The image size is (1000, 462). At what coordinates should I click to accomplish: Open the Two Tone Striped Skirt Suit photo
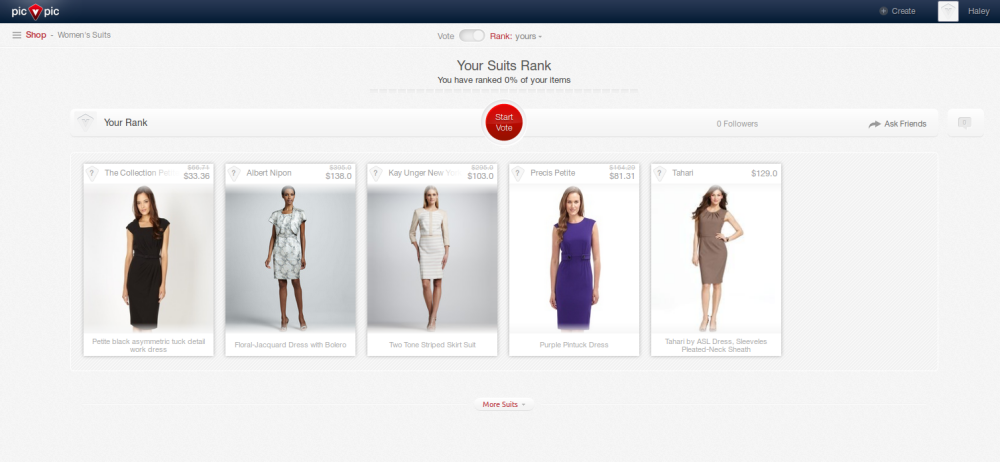coord(432,258)
